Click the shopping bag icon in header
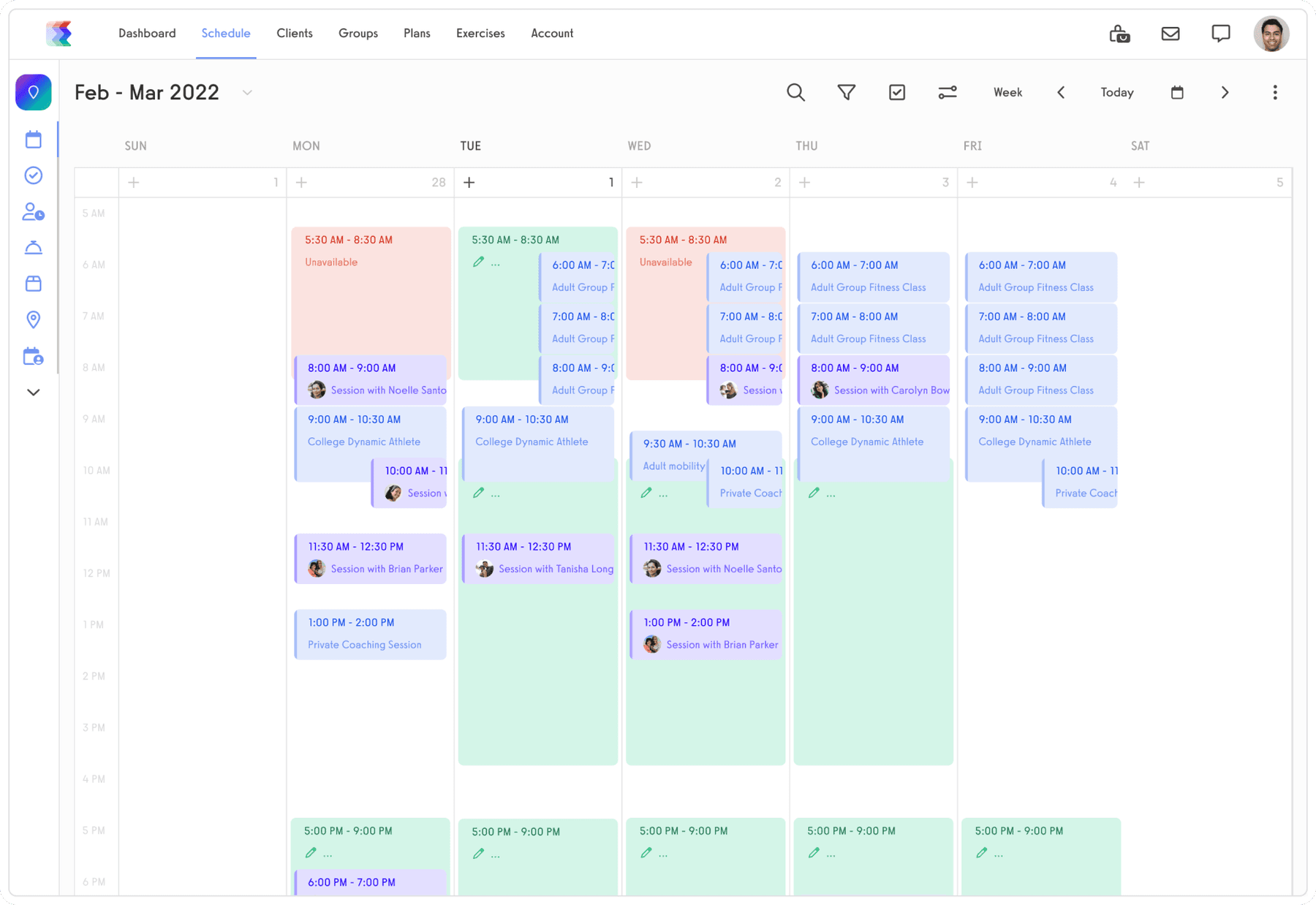 (1119, 34)
